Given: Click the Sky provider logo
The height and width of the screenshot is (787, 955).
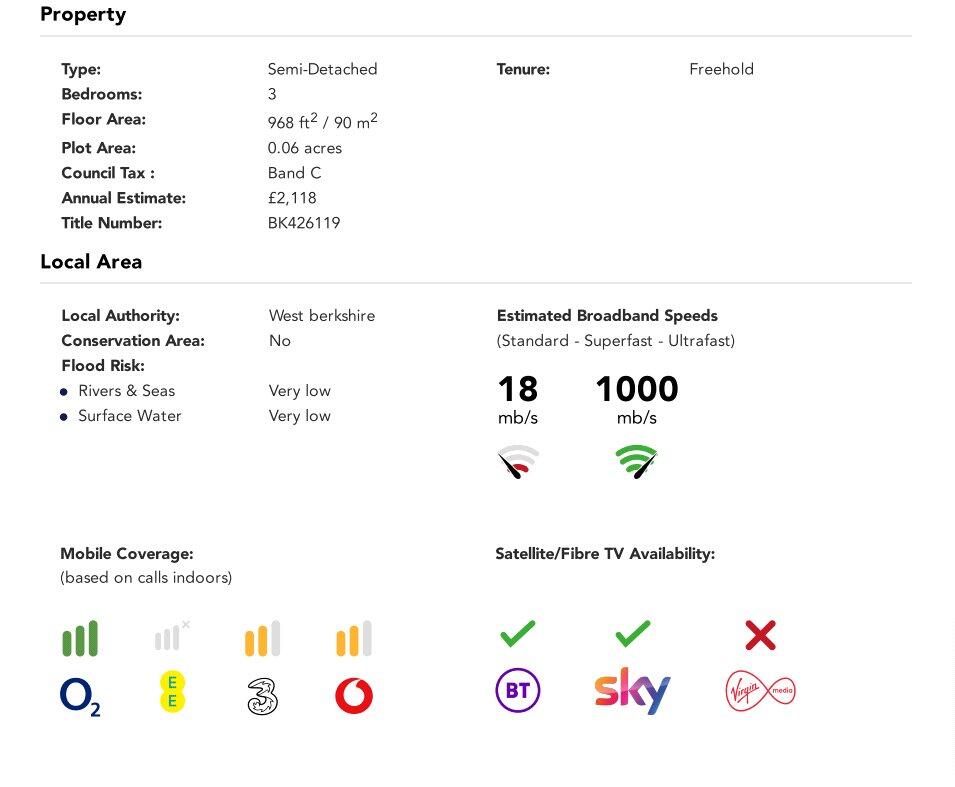Looking at the screenshot, I should click(632, 691).
